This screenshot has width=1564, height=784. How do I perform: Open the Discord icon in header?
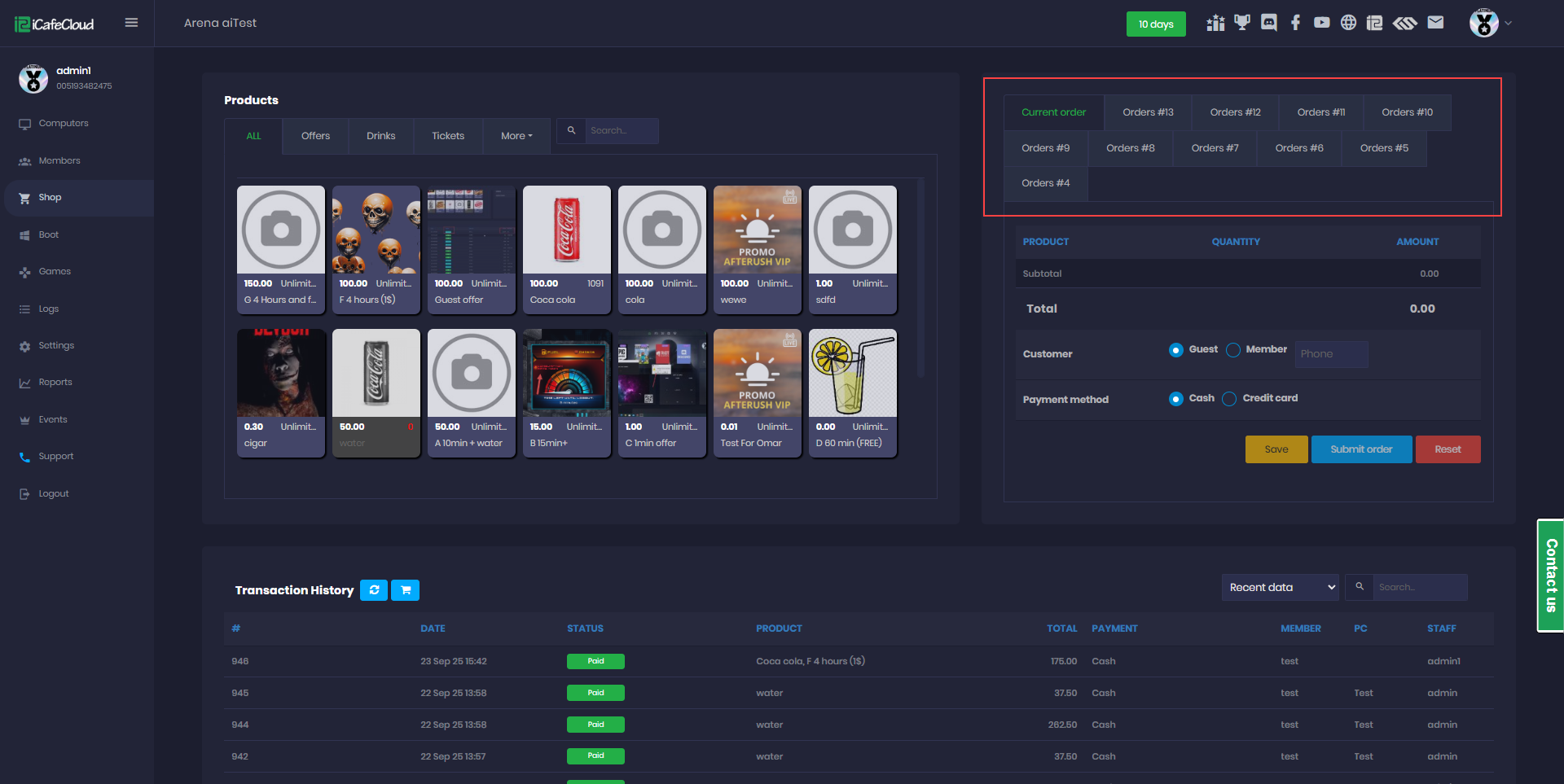point(1268,23)
